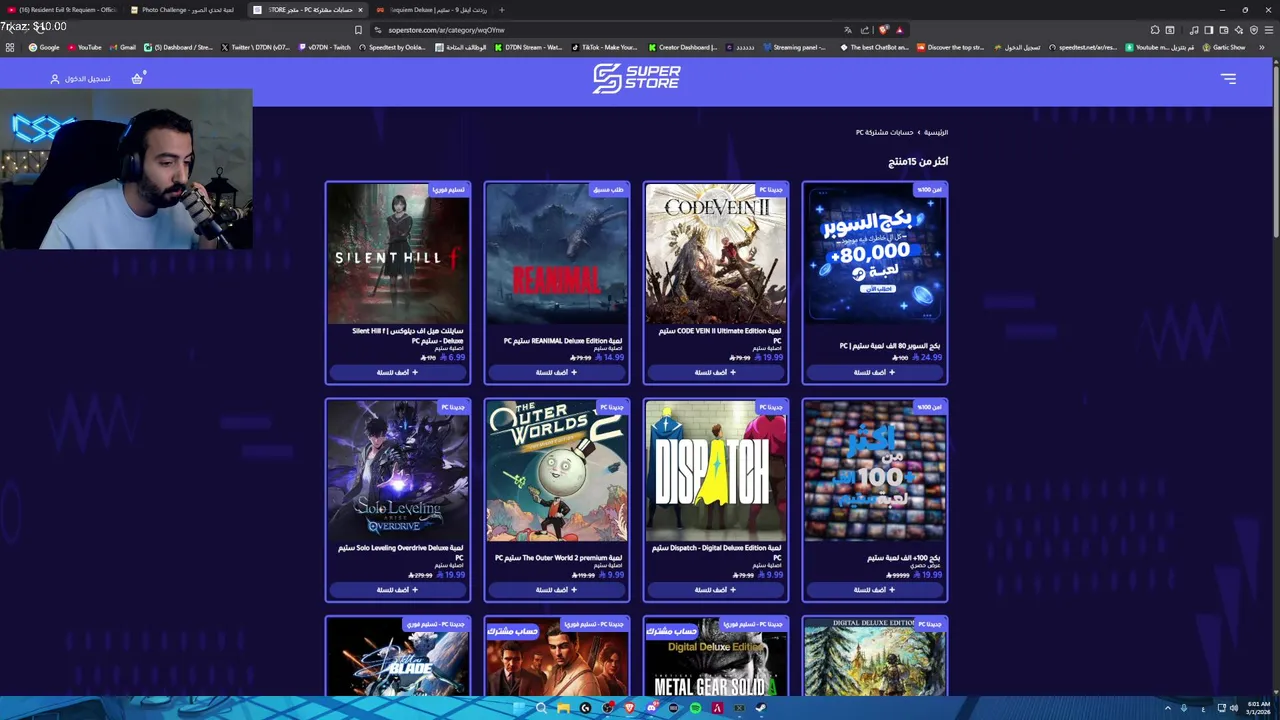This screenshot has height=720, width=1280.
Task: Open Windows Start menu
Action: pyautogui.click(x=519, y=708)
